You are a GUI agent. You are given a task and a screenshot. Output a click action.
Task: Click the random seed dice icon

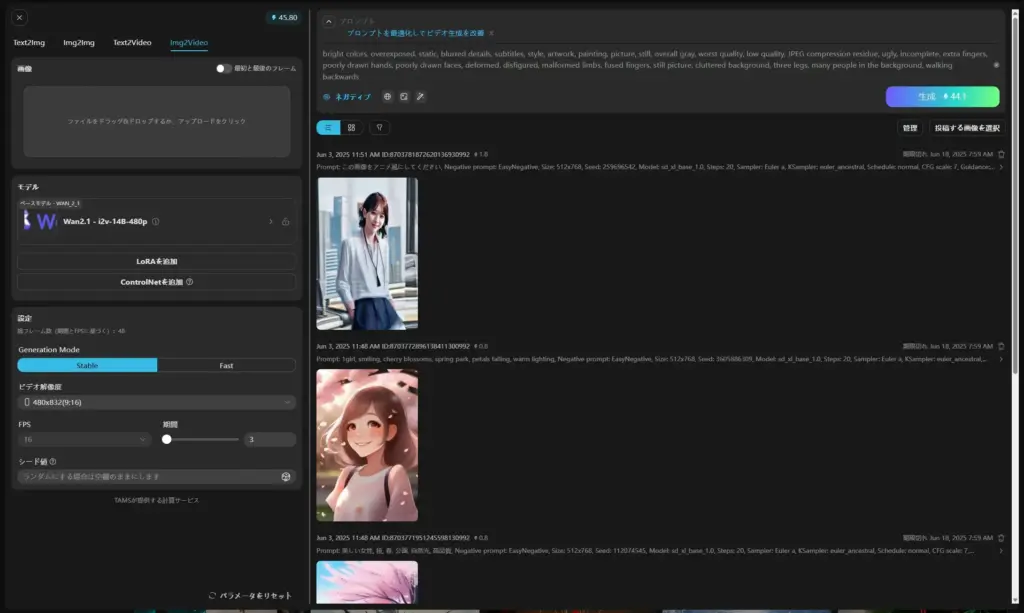pos(286,477)
